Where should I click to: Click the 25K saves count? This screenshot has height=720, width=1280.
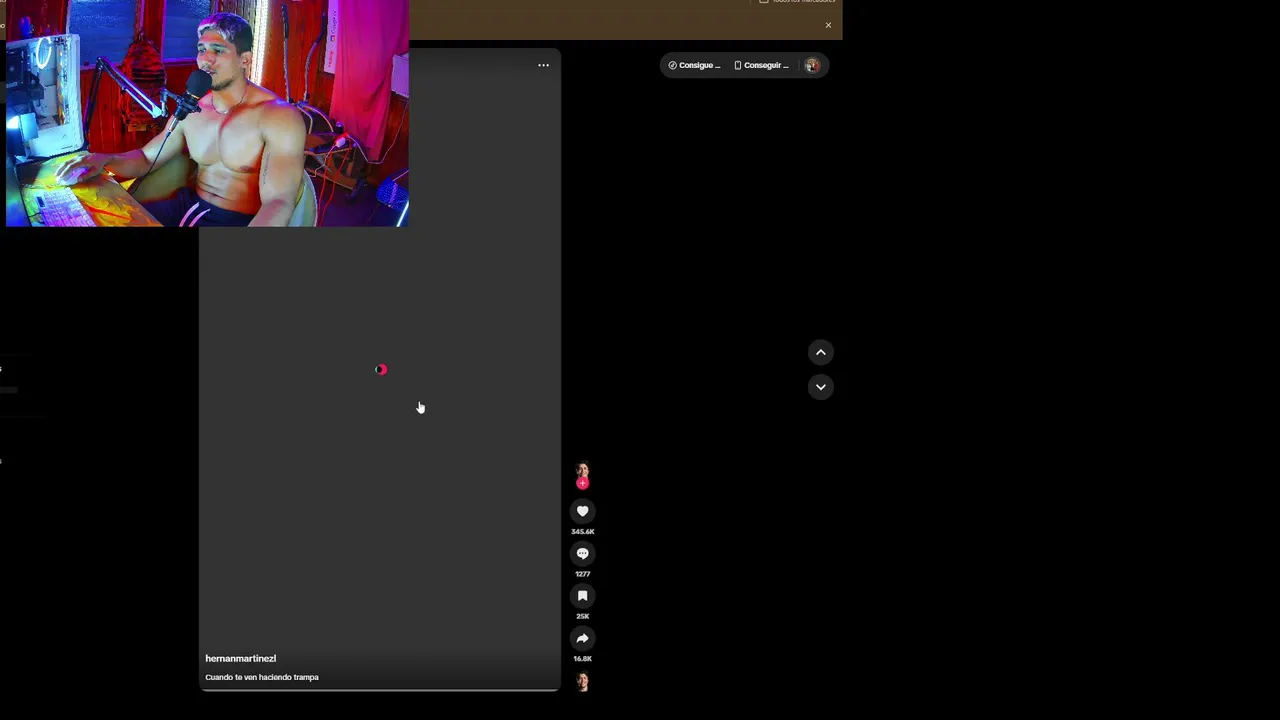pyautogui.click(x=582, y=616)
